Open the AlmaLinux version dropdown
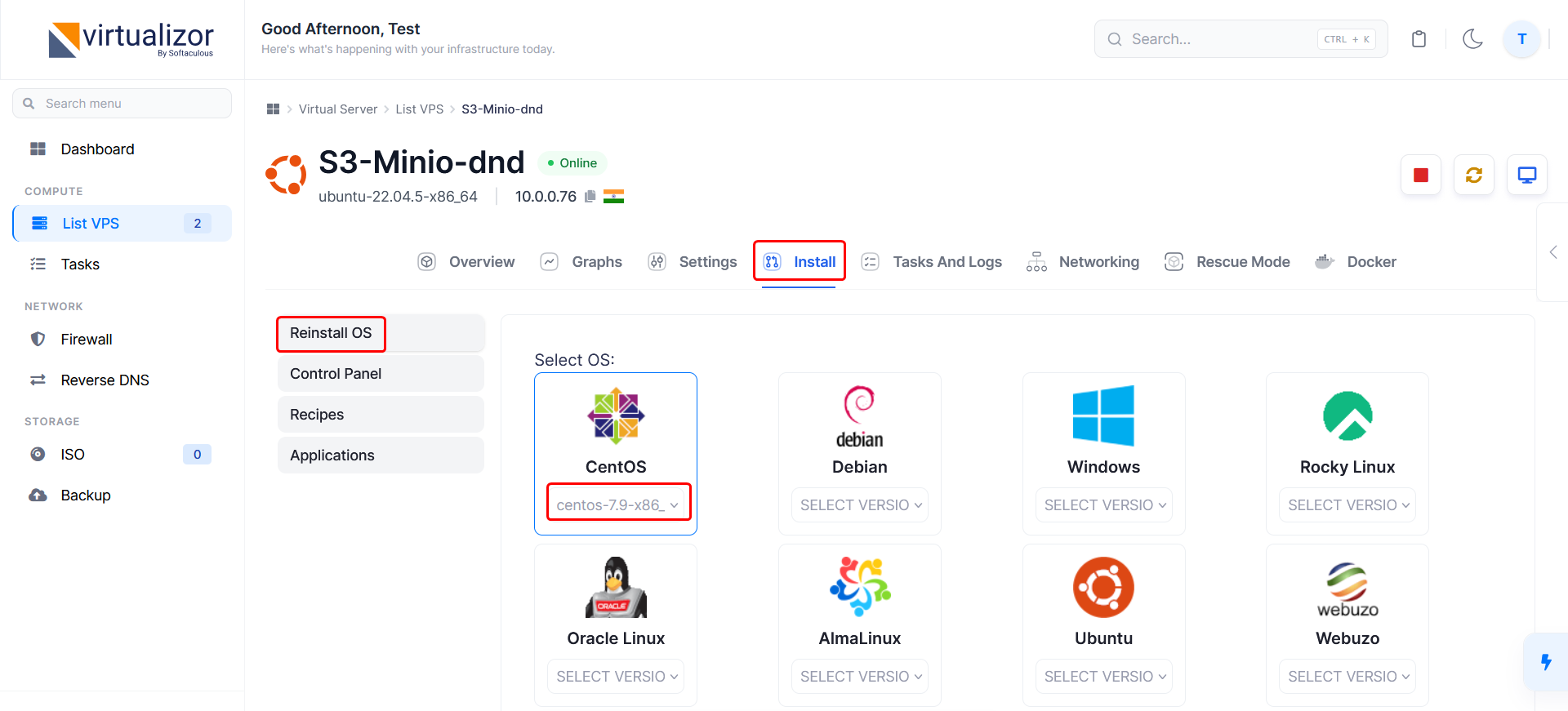 [x=860, y=677]
